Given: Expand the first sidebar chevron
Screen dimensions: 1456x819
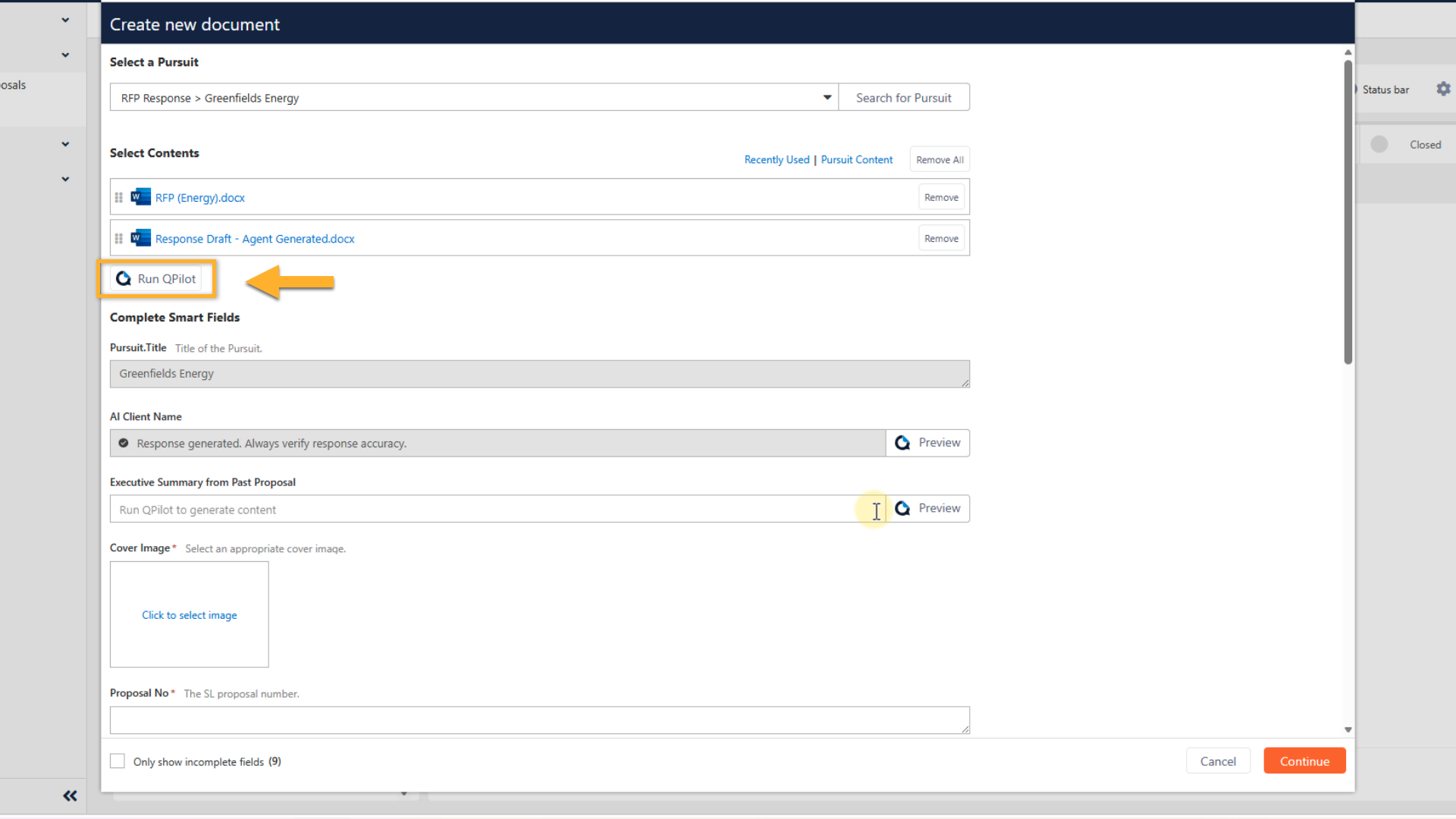Looking at the screenshot, I should pyautogui.click(x=65, y=20).
